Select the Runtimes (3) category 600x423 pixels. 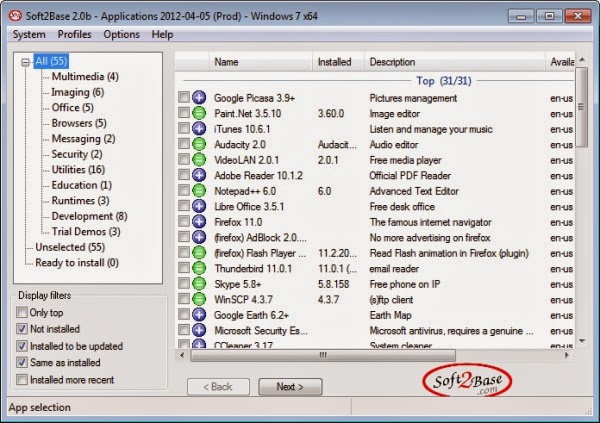[80, 201]
